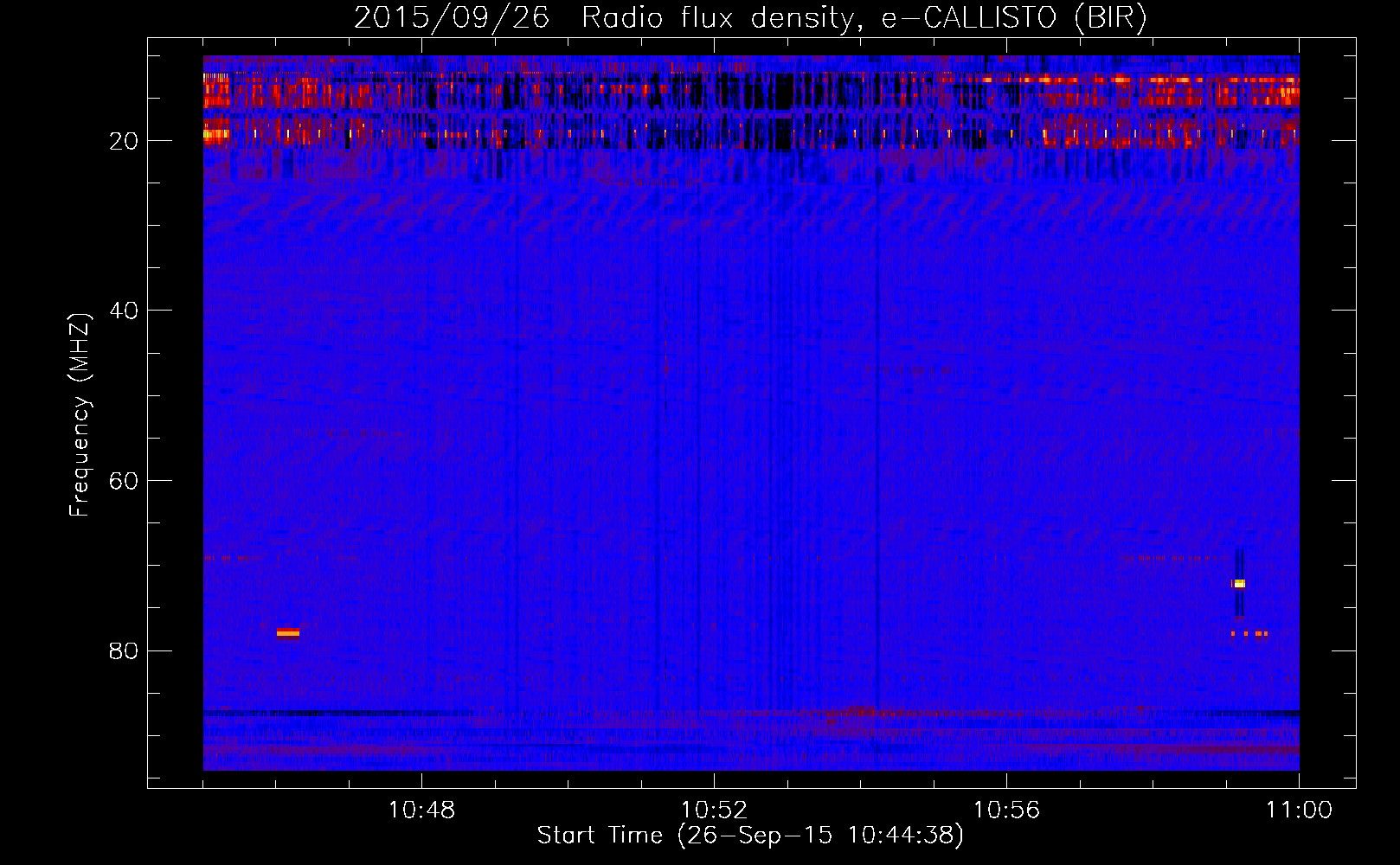Viewport: 1400px width, 865px height.
Task: Click the 'Start Time (26-Sep-15 10:44:38)' label
Action: (x=750, y=836)
